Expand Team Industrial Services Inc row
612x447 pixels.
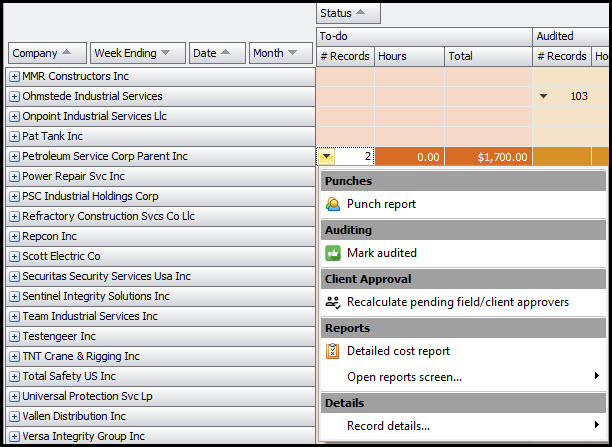14,316
